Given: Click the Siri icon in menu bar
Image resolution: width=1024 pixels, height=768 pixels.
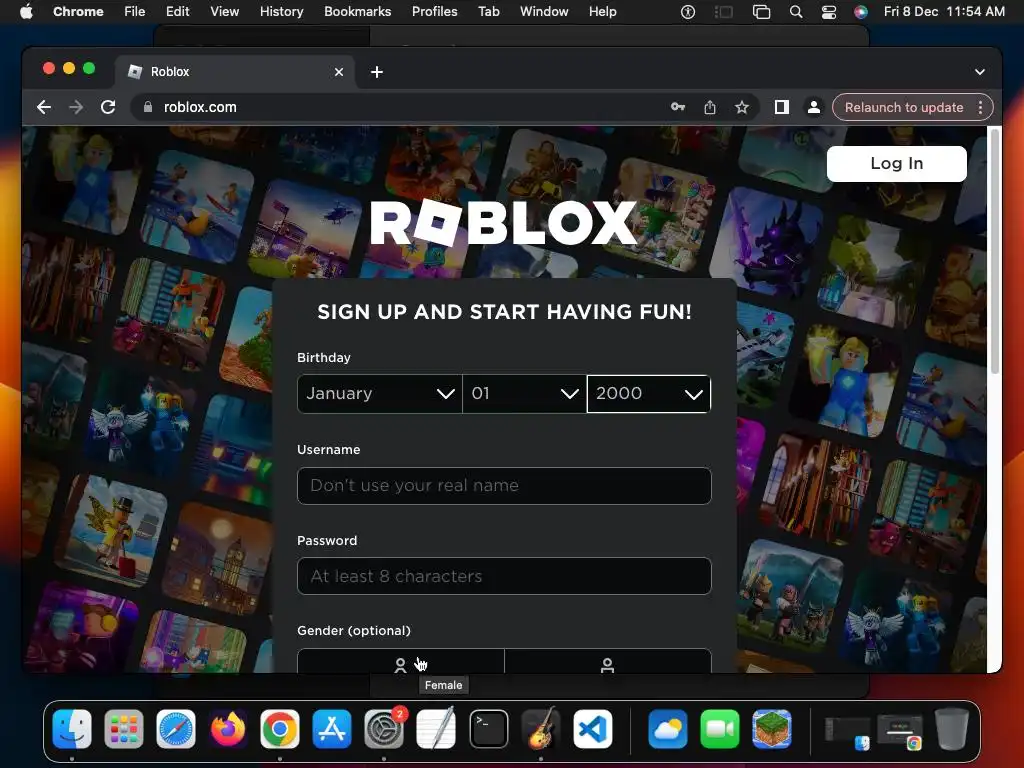Looking at the screenshot, I should 861,12.
